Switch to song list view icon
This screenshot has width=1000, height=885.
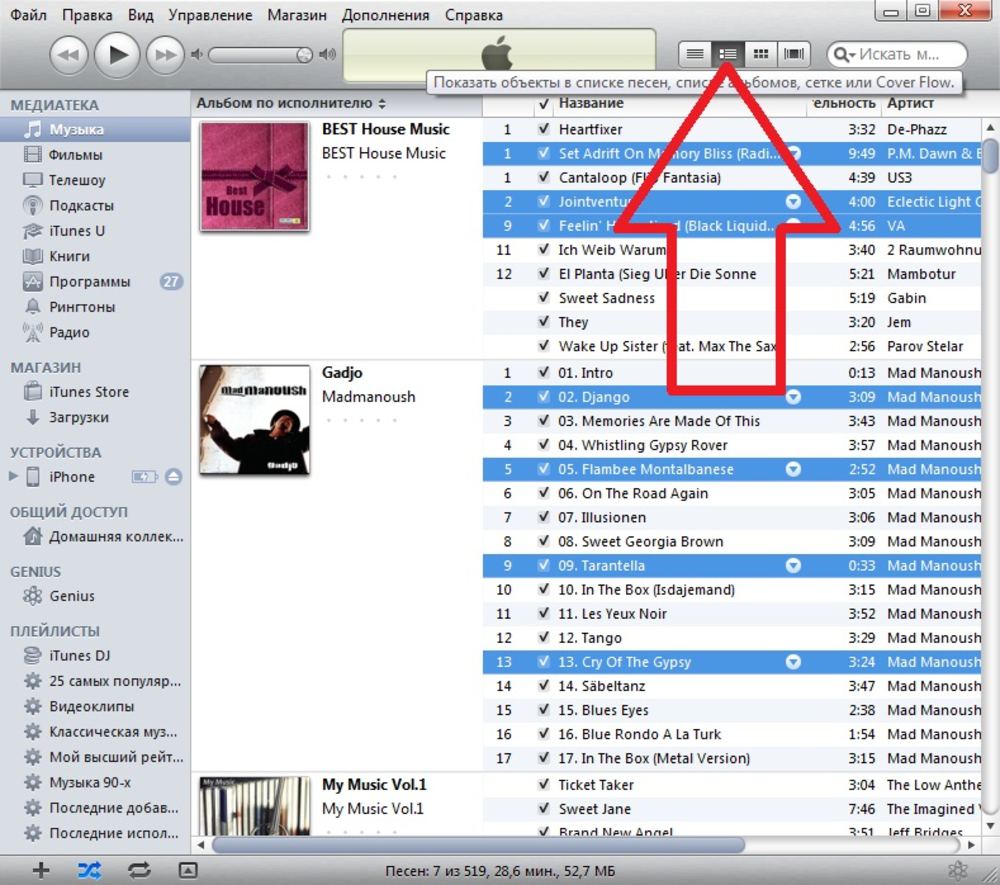(695, 54)
